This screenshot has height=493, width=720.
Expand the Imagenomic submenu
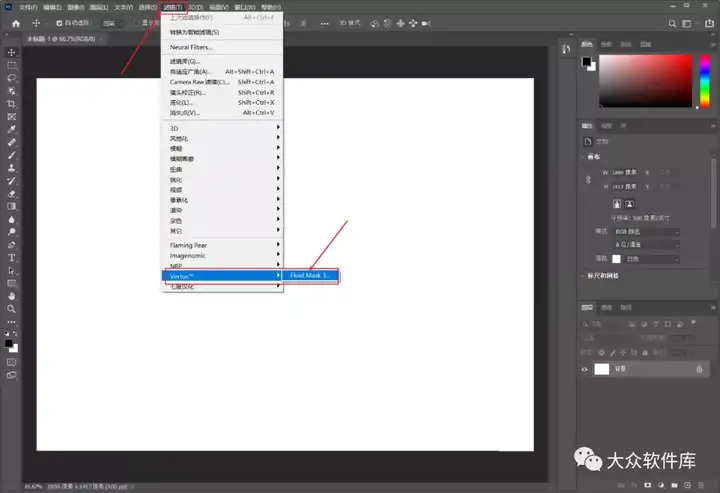tap(222, 256)
